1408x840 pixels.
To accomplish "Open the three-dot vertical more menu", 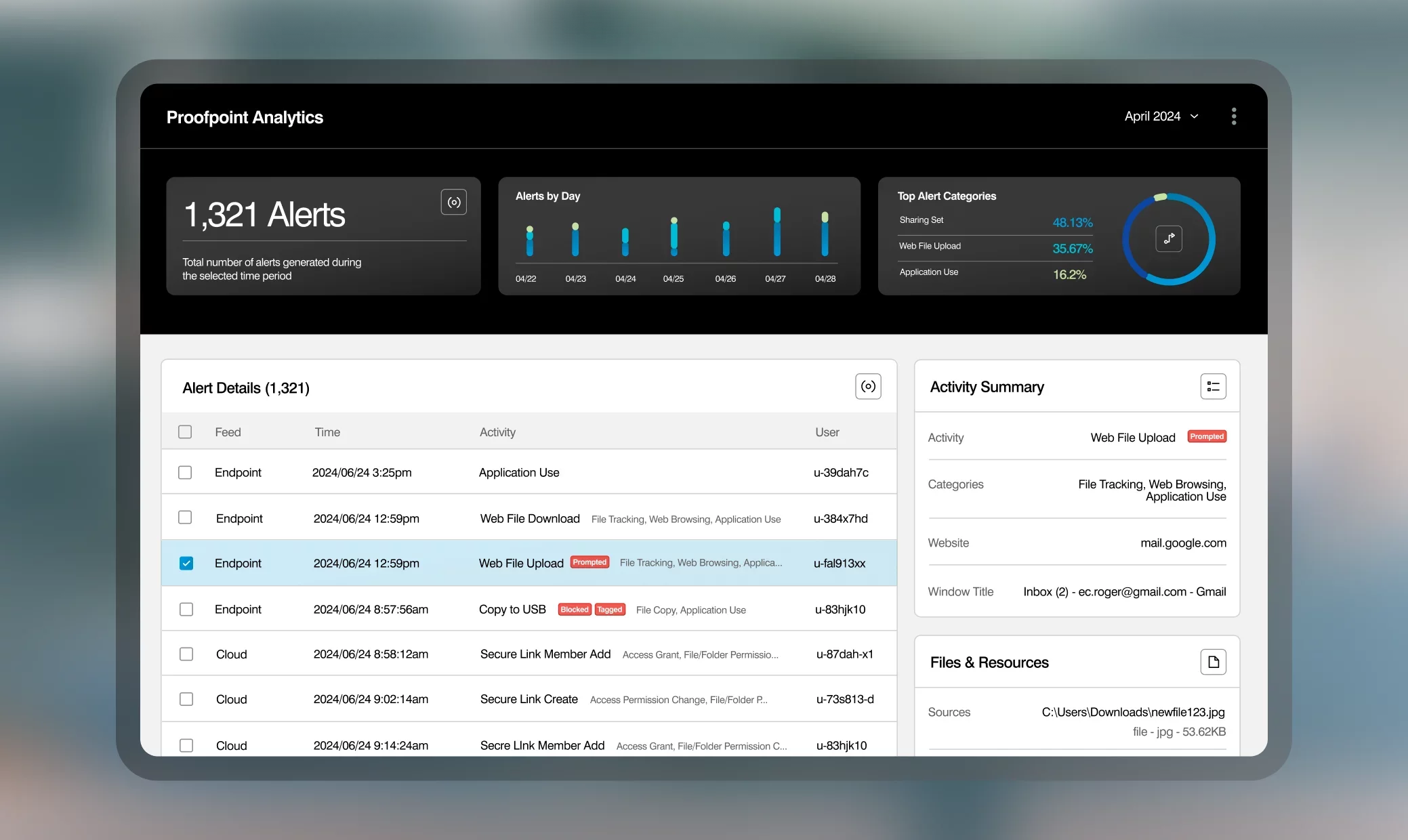I will 1233,117.
